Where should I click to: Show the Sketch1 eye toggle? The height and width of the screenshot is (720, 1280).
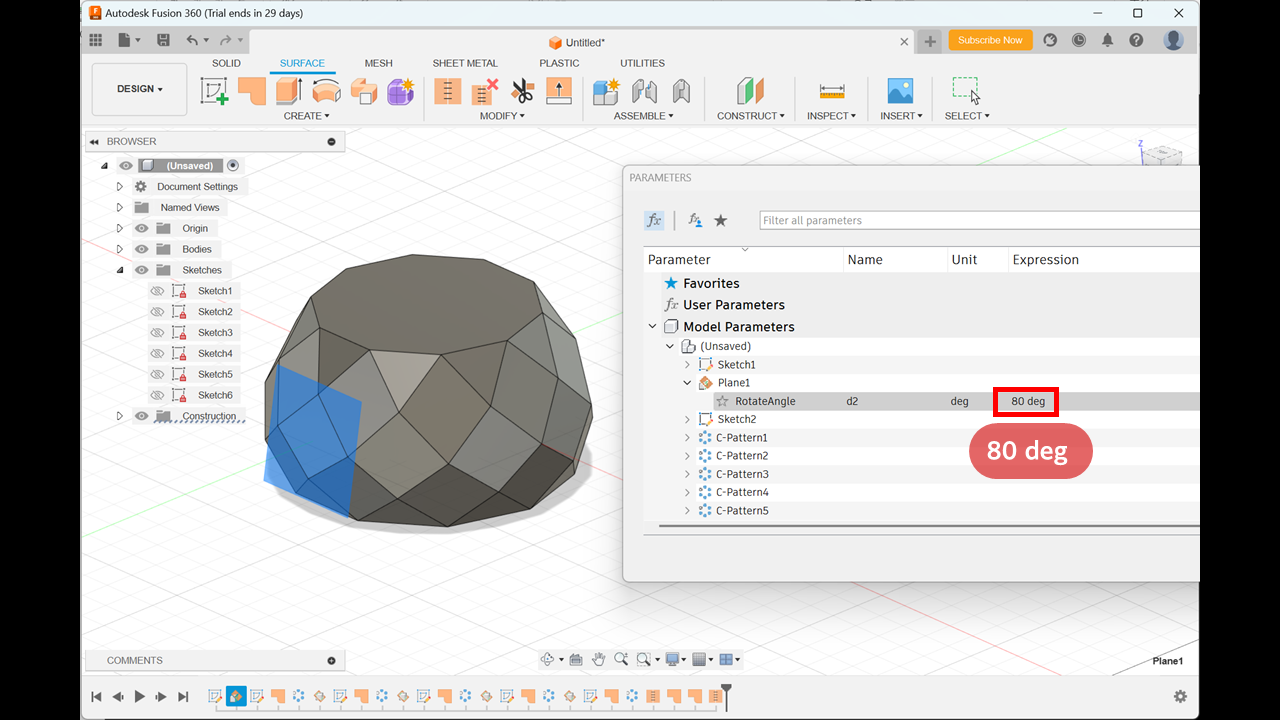[157, 291]
